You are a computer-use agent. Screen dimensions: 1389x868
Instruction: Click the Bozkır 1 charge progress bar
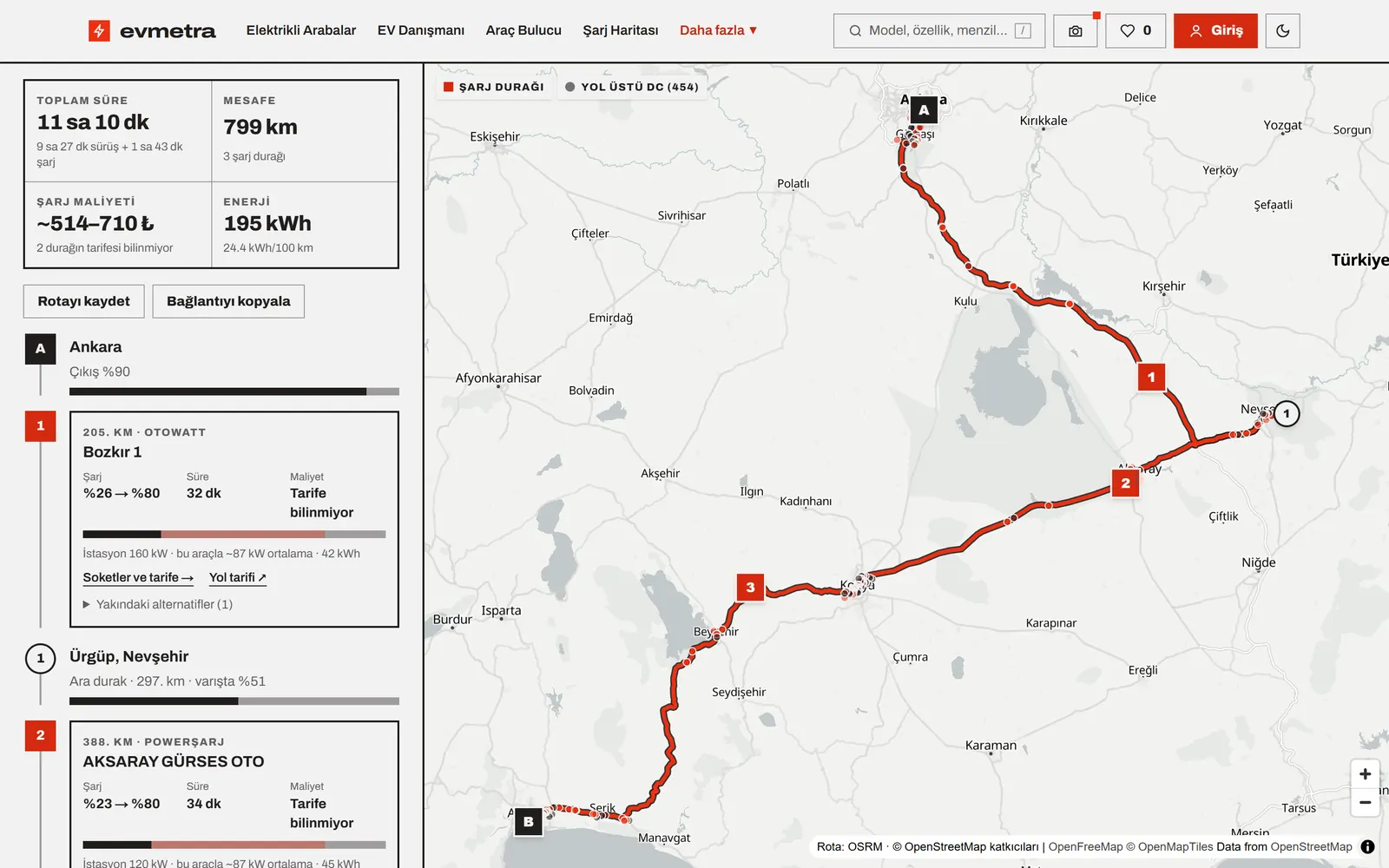pos(234,534)
